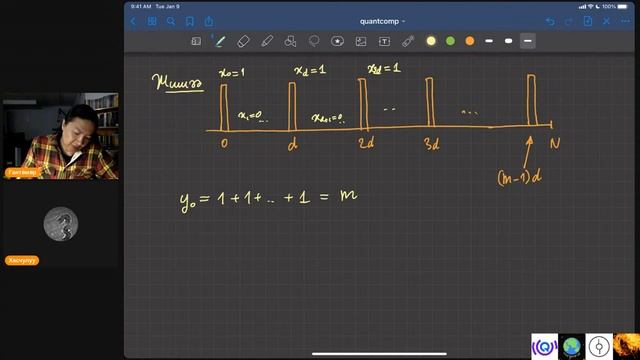Select the Pen tool
Screen dimensions: 640x360
click(220, 41)
